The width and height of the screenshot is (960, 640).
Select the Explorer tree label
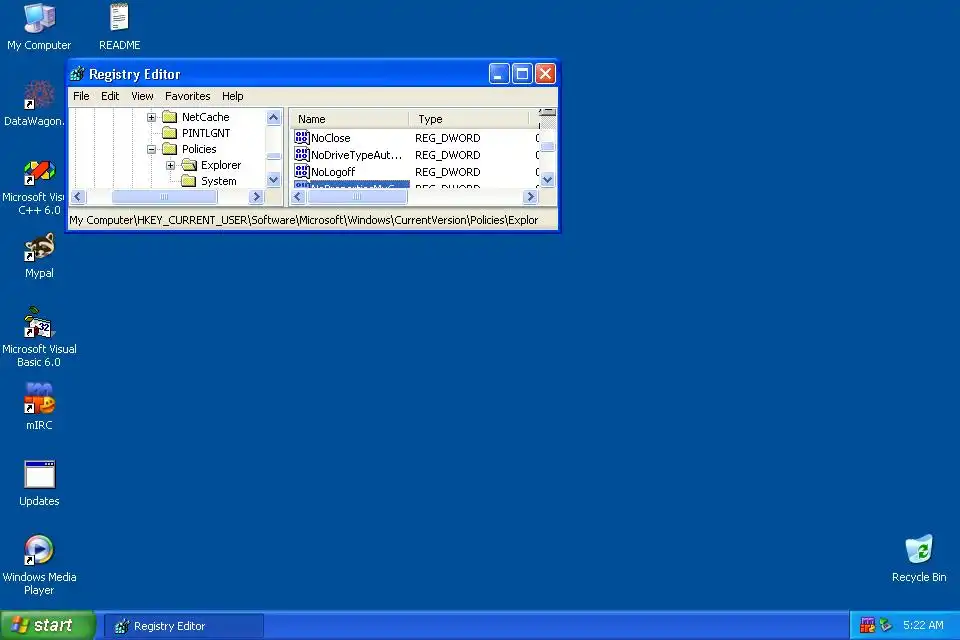[x=221, y=165]
